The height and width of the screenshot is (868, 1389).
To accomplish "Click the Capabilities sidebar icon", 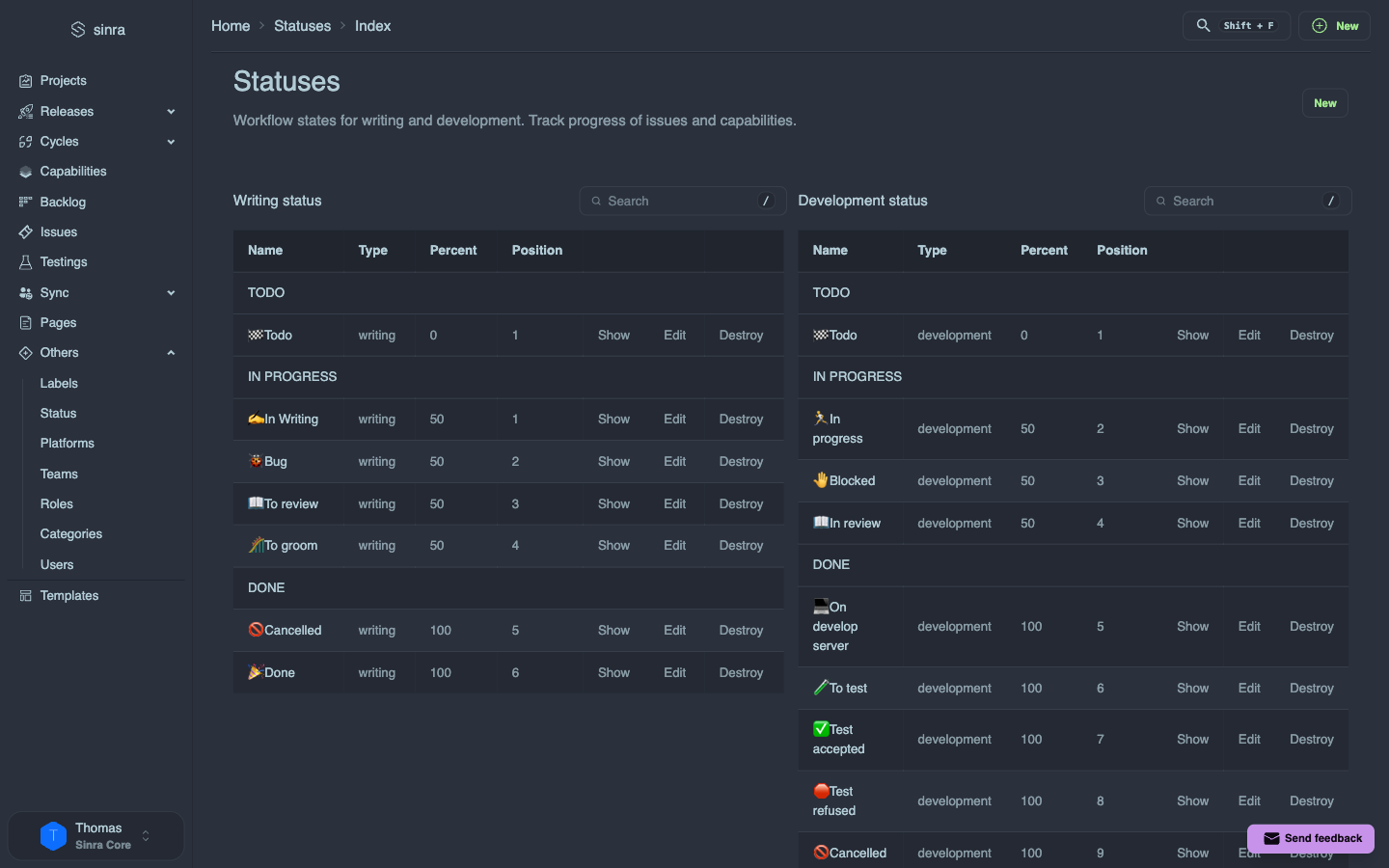I will [26, 172].
